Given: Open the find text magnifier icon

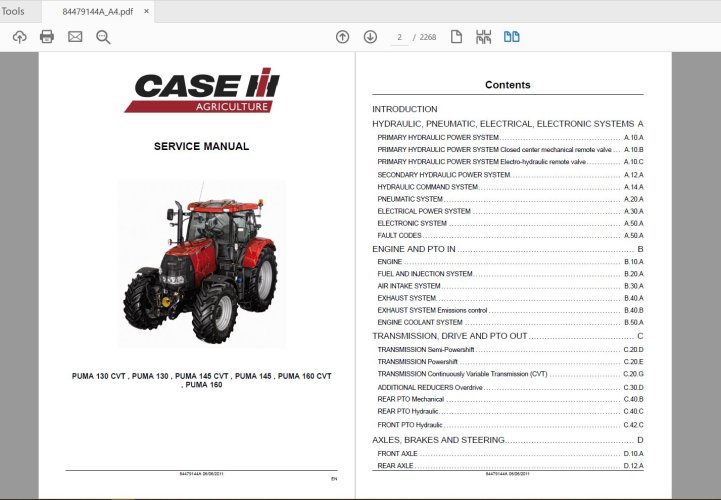Looking at the screenshot, I should [103, 37].
